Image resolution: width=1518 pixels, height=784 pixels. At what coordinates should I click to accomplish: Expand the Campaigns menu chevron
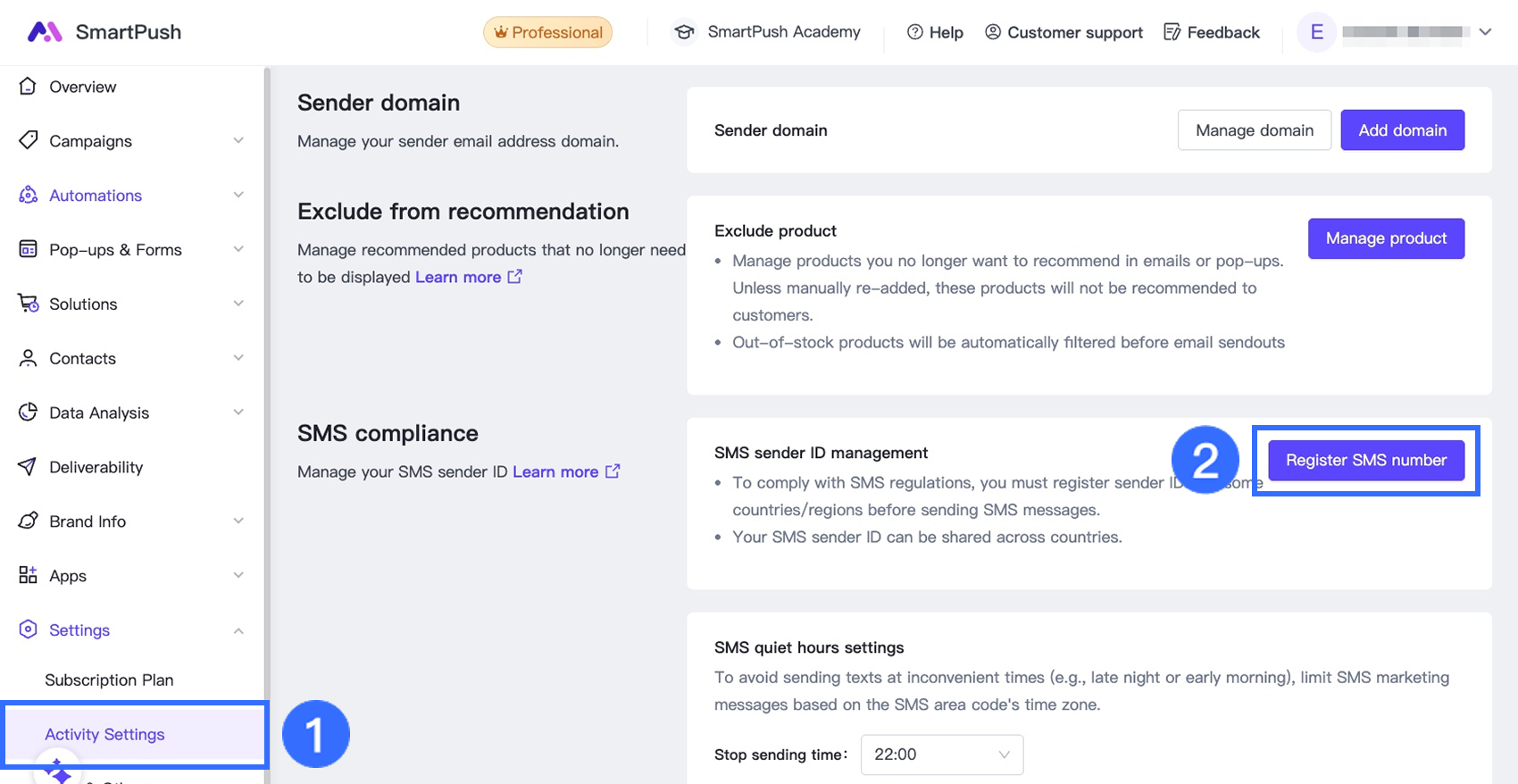coord(238,141)
